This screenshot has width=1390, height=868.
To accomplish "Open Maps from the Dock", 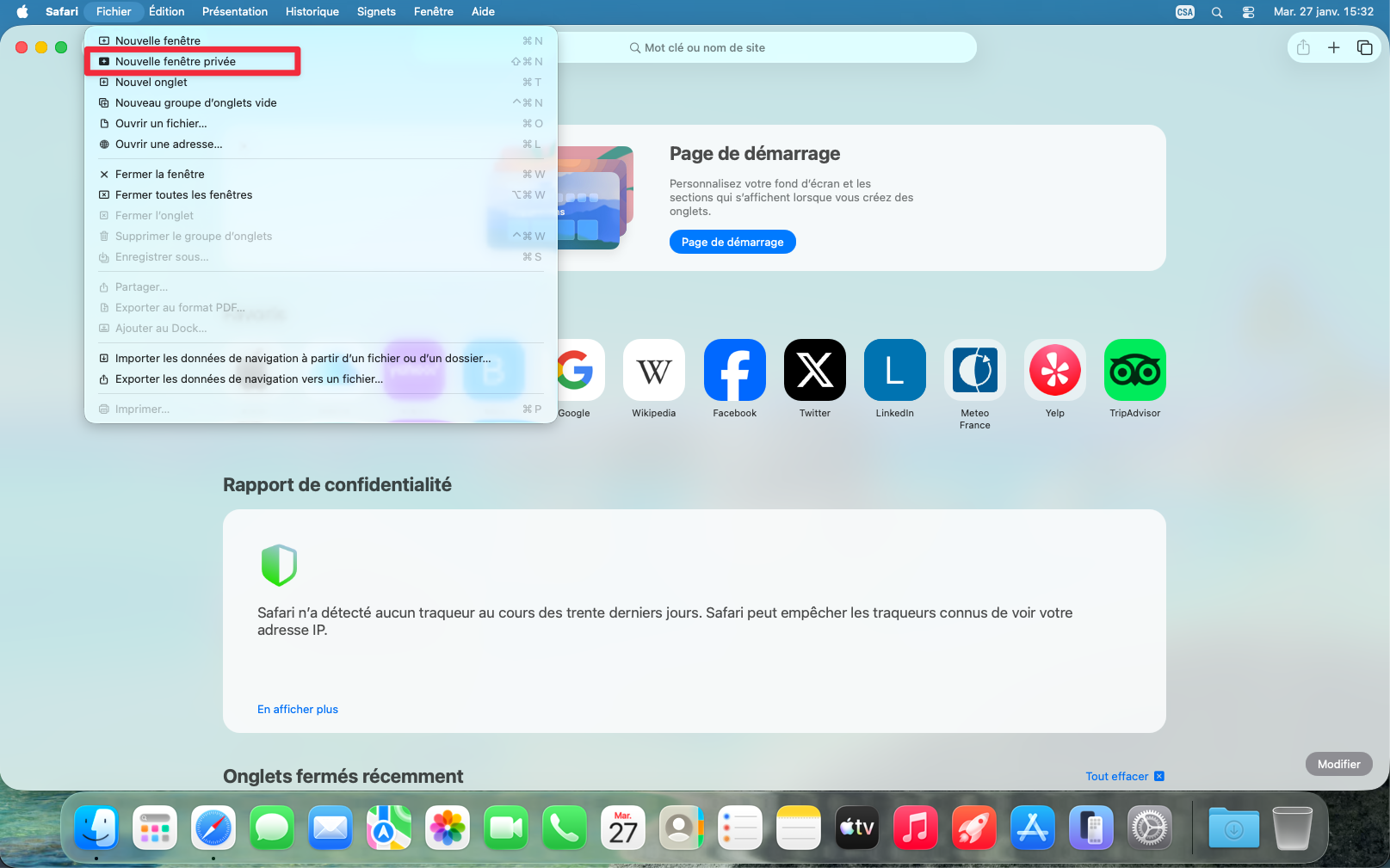I will (x=389, y=828).
